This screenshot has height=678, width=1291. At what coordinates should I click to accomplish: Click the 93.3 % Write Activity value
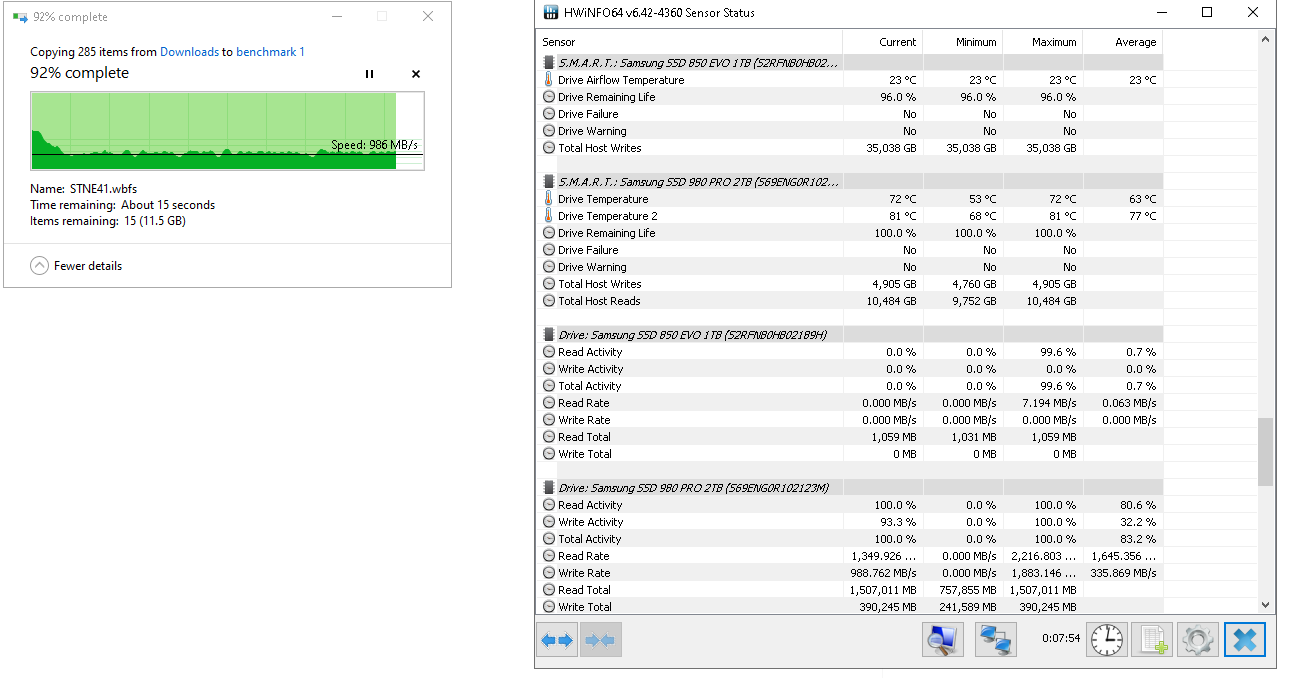896,522
